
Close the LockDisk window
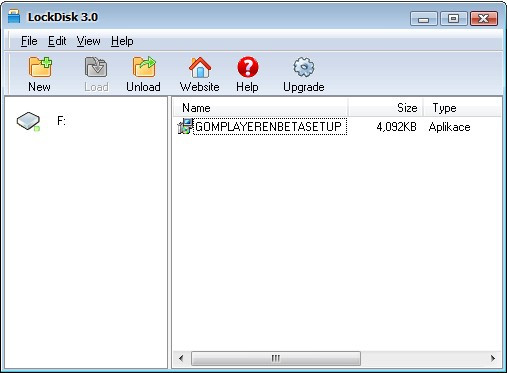click(484, 19)
